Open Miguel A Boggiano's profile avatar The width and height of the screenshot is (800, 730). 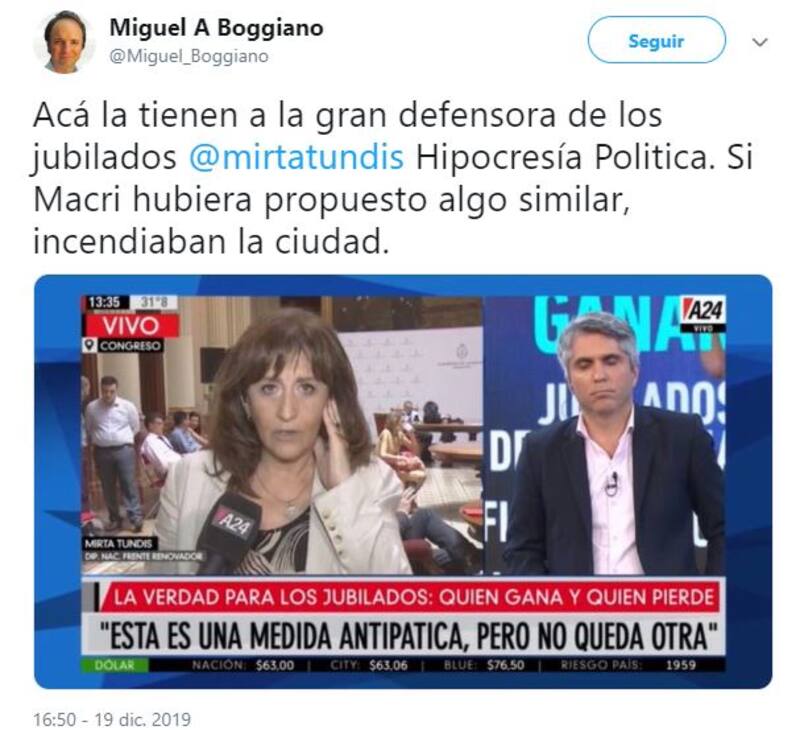point(64,42)
